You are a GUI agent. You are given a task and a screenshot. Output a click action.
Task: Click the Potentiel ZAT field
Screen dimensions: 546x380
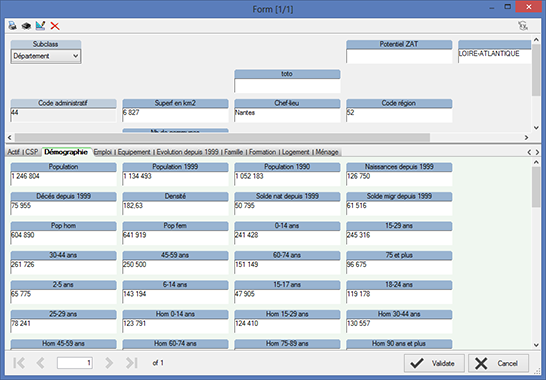(399, 56)
